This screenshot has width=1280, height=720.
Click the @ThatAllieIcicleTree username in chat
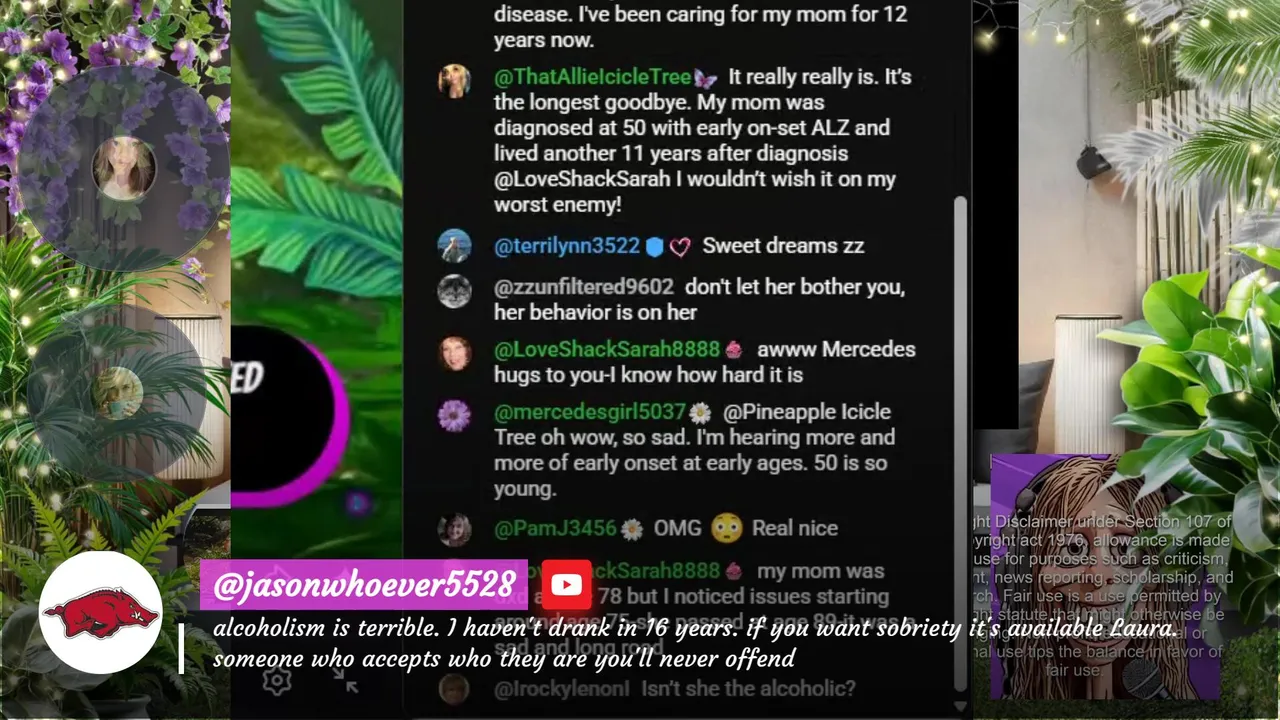click(592, 77)
